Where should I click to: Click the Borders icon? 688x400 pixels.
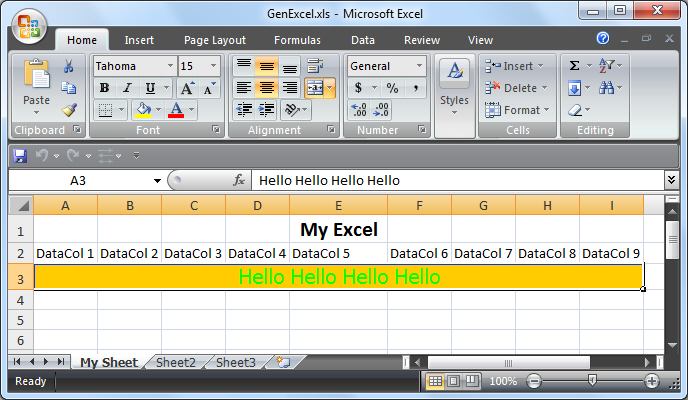click(x=105, y=110)
